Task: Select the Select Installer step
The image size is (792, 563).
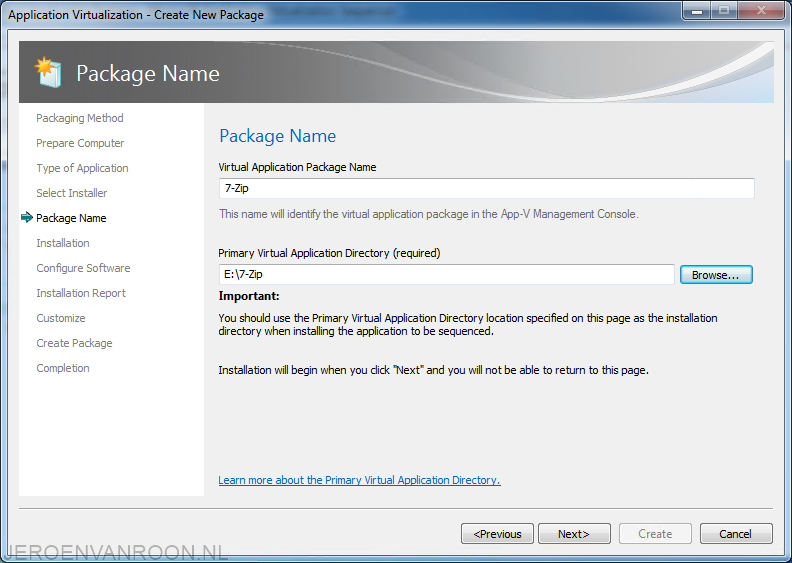Action: click(x=72, y=193)
